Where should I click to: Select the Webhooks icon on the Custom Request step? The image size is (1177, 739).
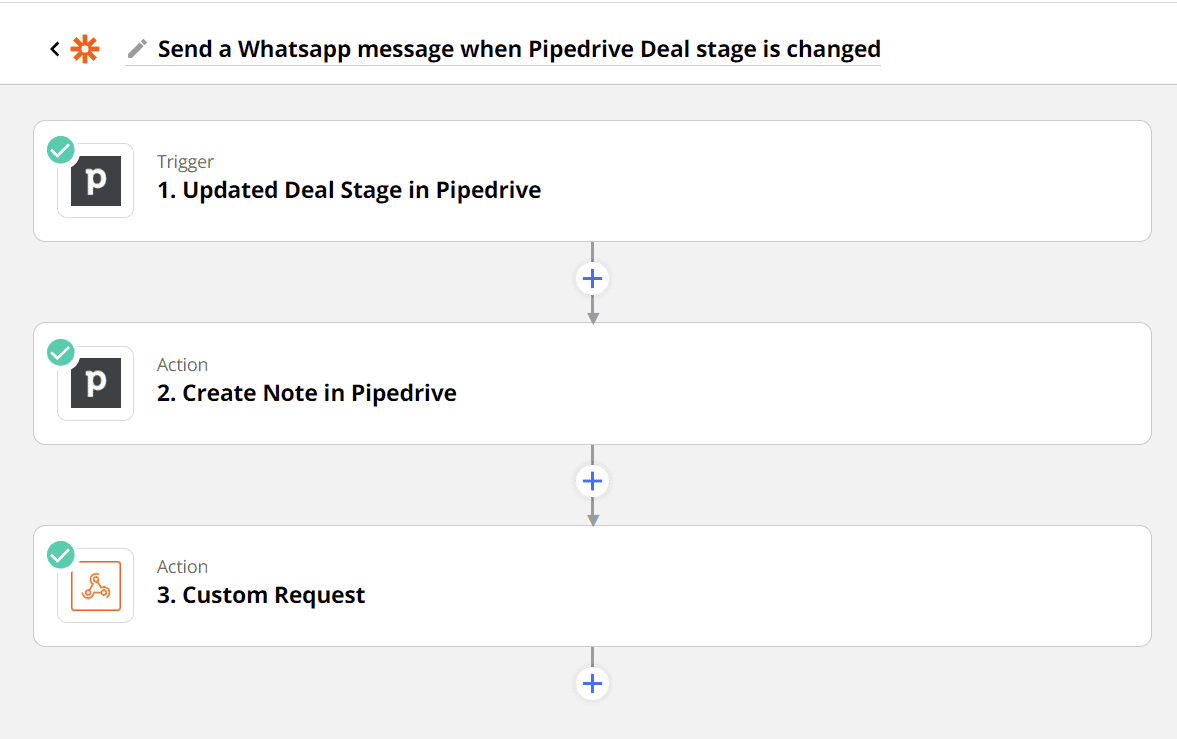coord(95,585)
